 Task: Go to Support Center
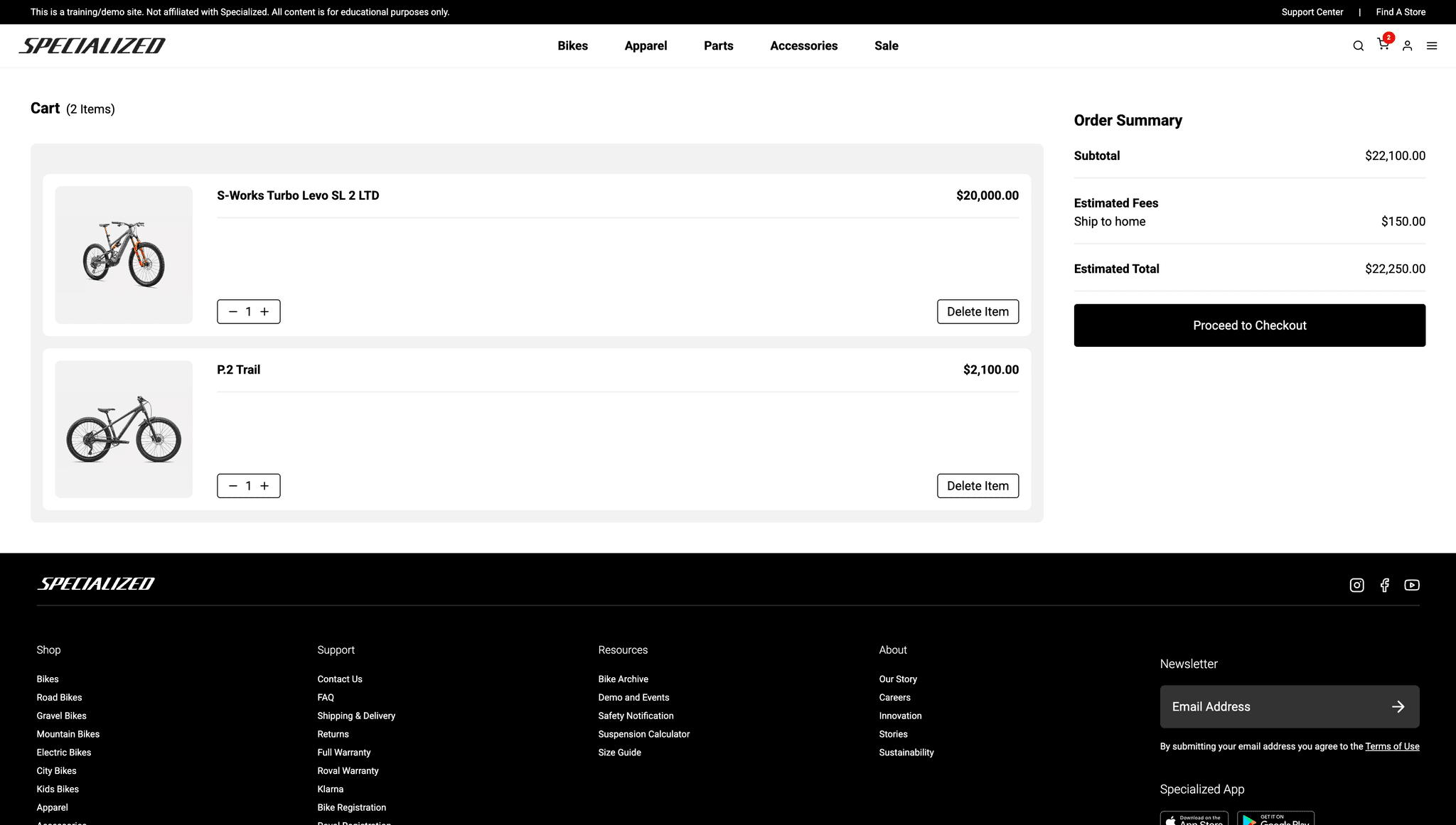[1312, 12]
